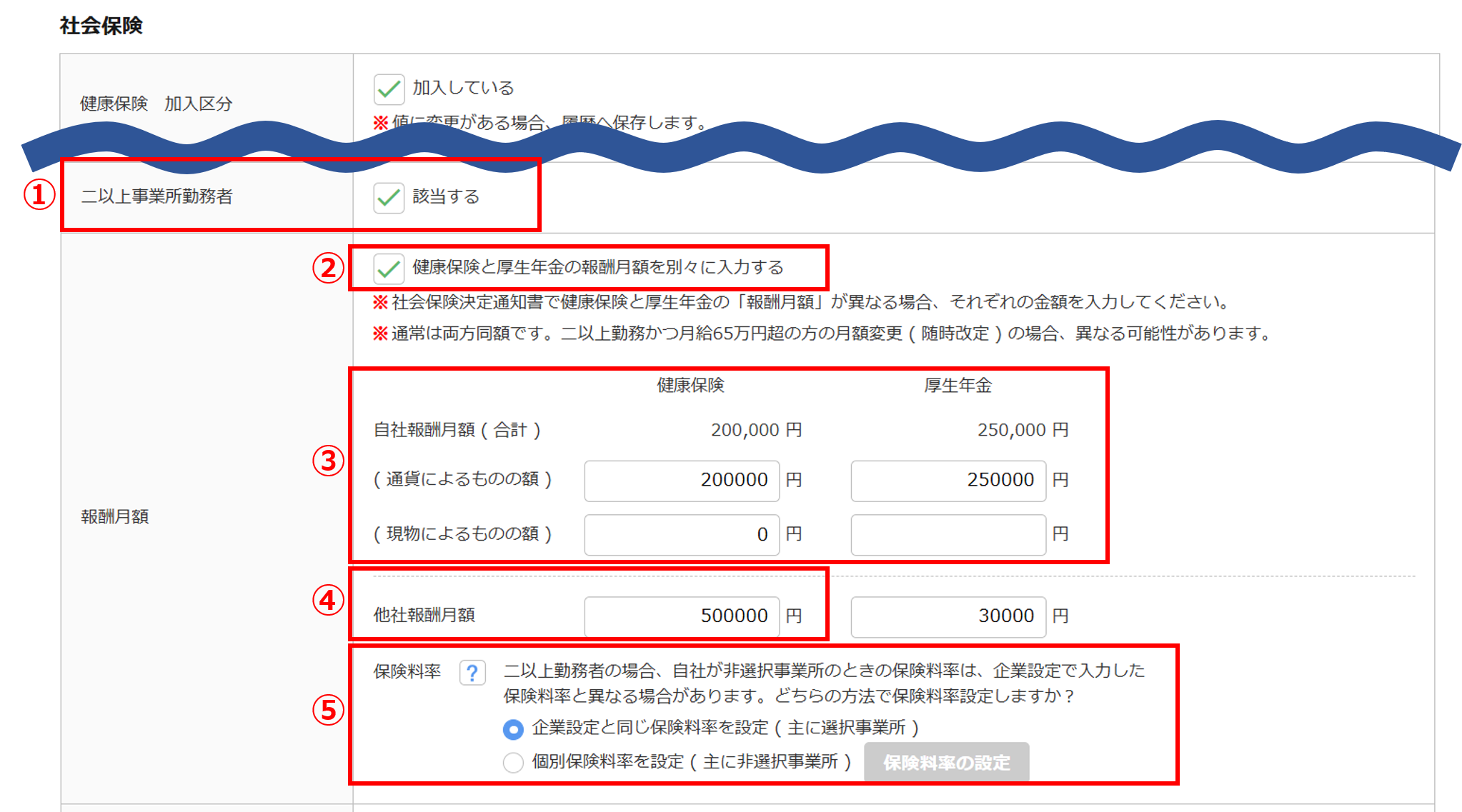Click the 社会保険 section heading

click(x=101, y=26)
